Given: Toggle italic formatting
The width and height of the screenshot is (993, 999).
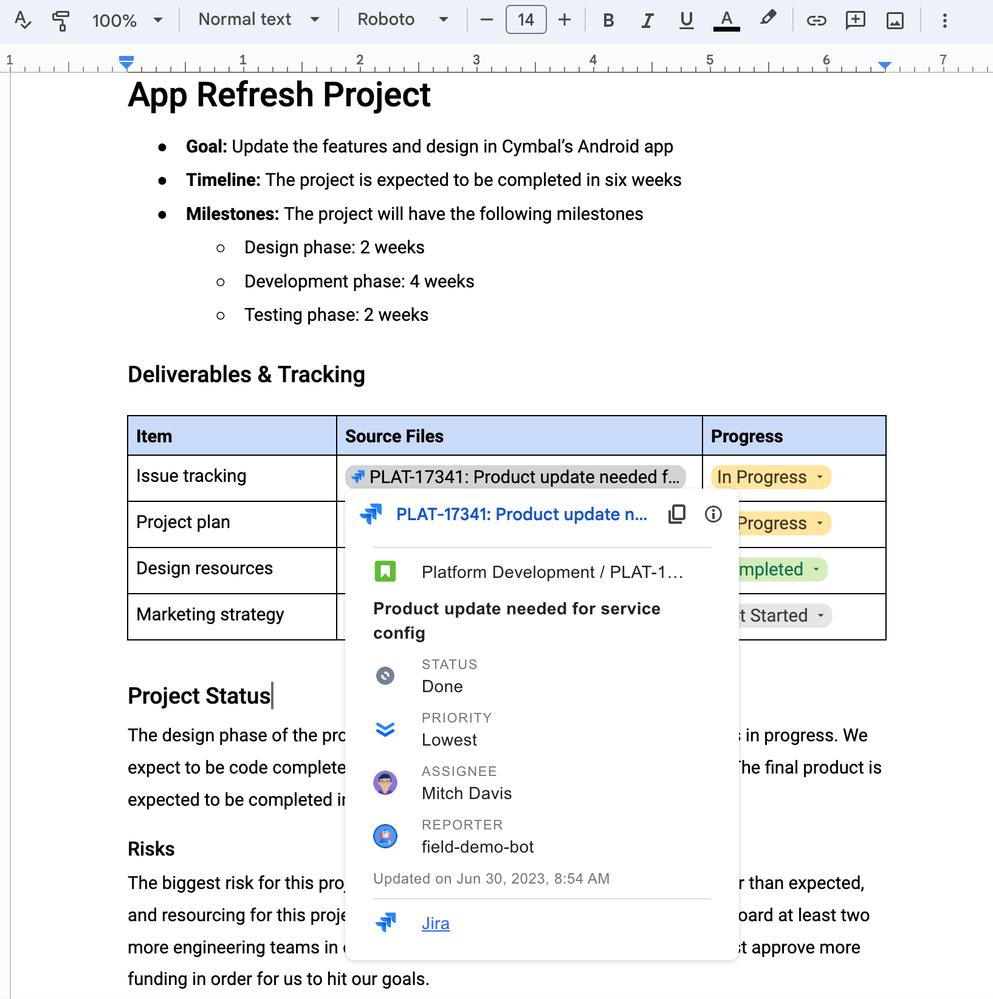Looking at the screenshot, I should tap(647, 20).
